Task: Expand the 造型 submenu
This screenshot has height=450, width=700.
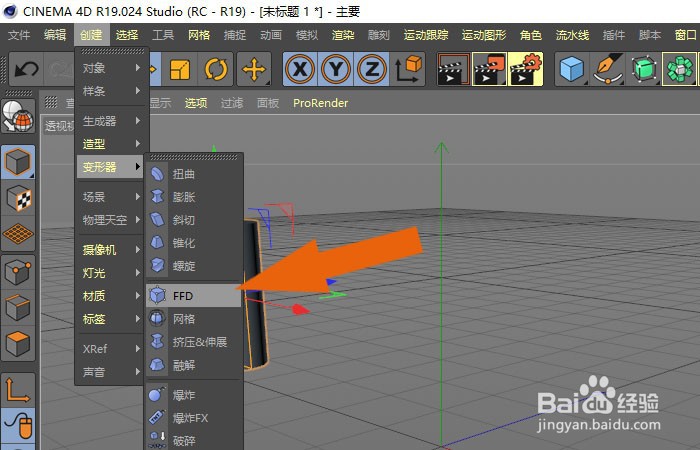Action: [110, 144]
